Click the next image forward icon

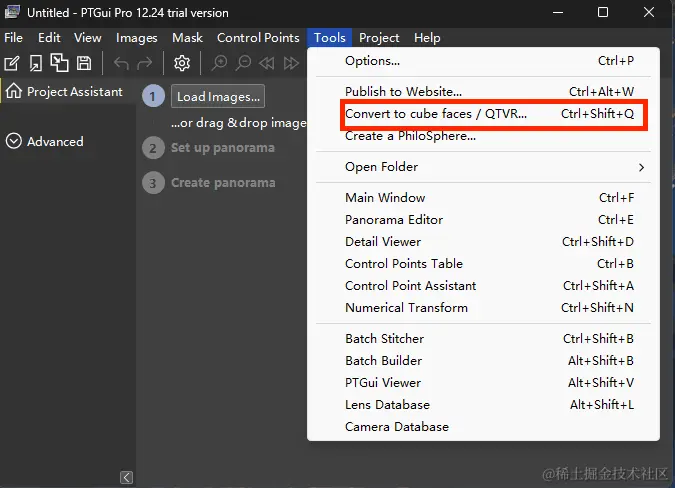pos(291,63)
